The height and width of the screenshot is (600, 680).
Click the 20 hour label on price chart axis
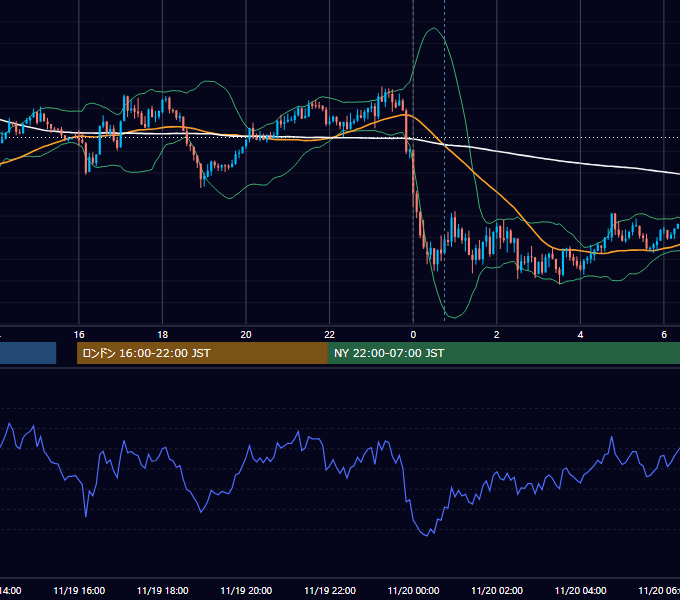click(x=246, y=335)
